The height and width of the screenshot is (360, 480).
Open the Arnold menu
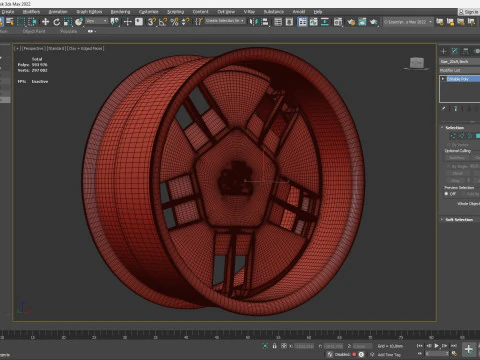point(299,12)
